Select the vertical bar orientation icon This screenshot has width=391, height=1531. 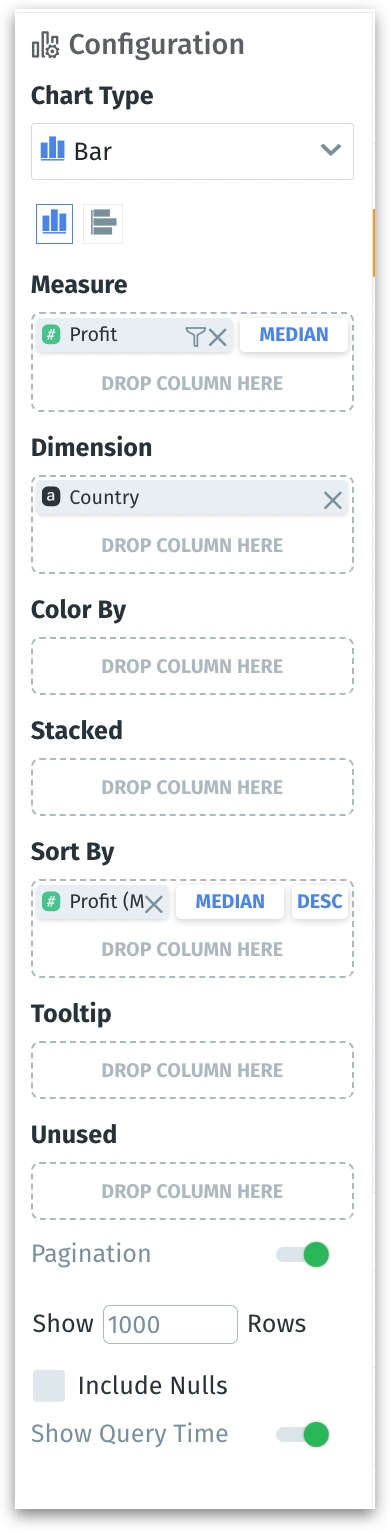(54, 223)
